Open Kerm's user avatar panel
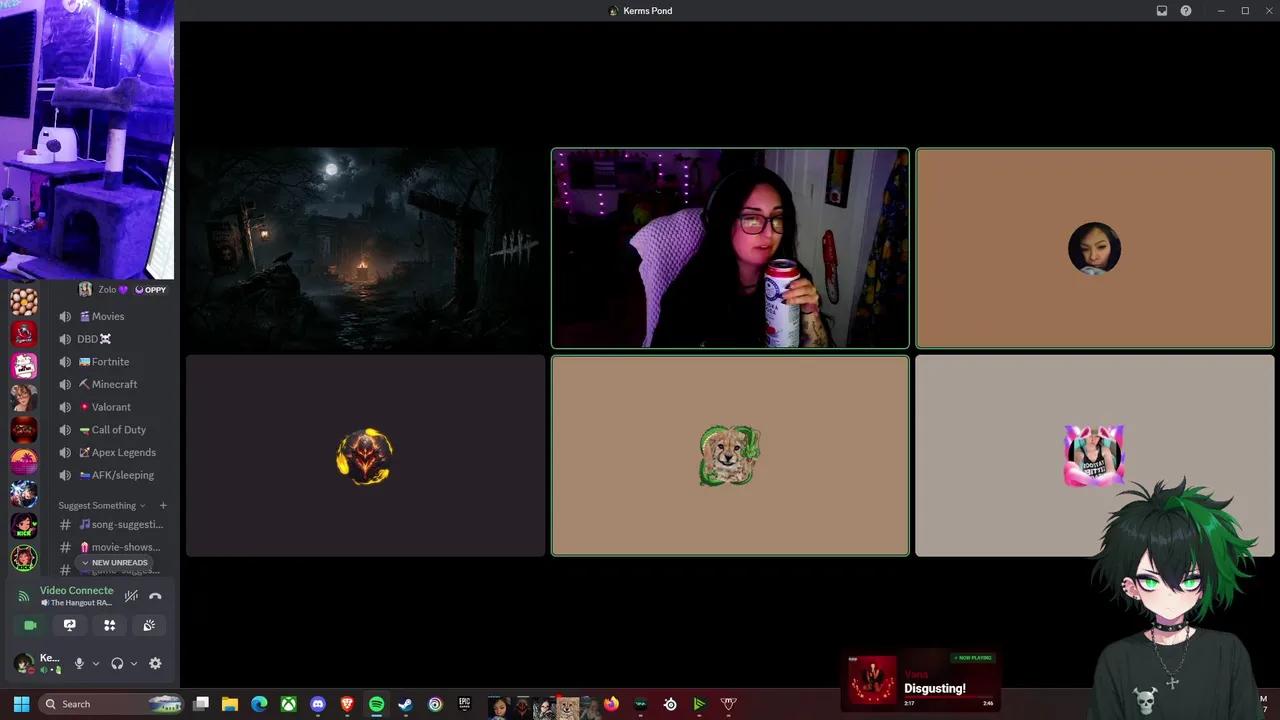This screenshot has height=720, width=1280. [36, 663]
